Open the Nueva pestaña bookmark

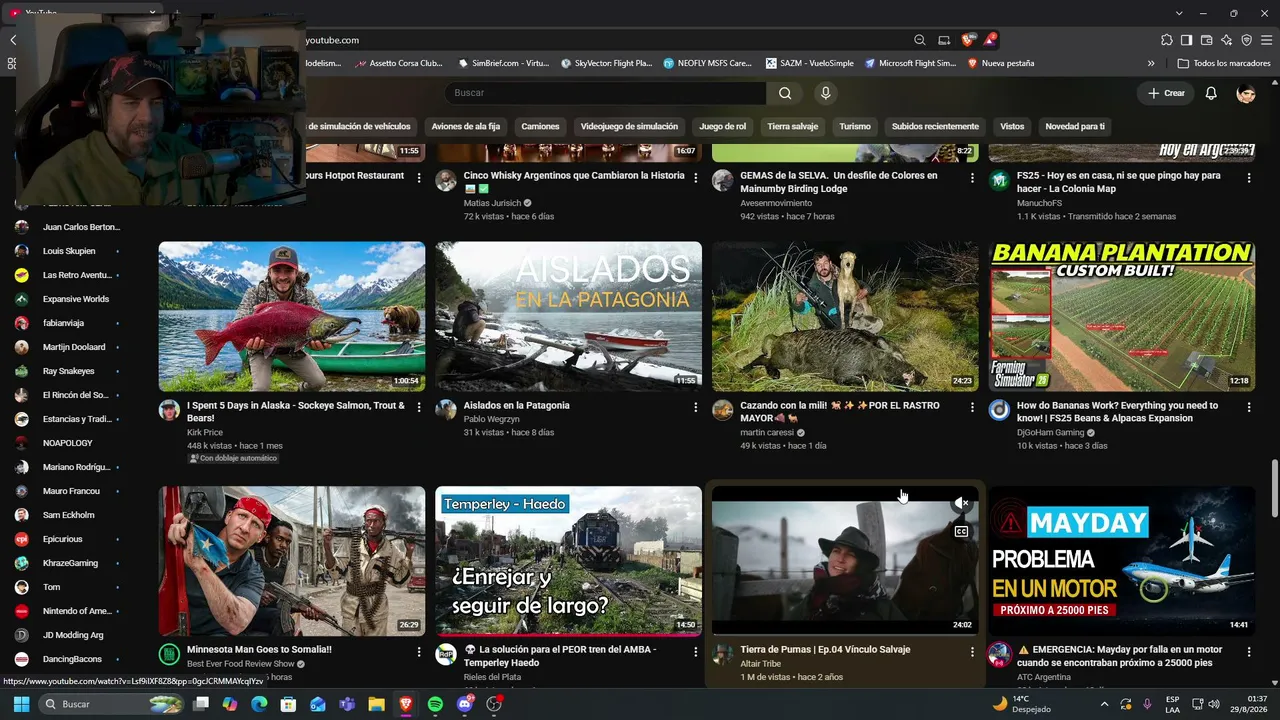pos(1001,63)
